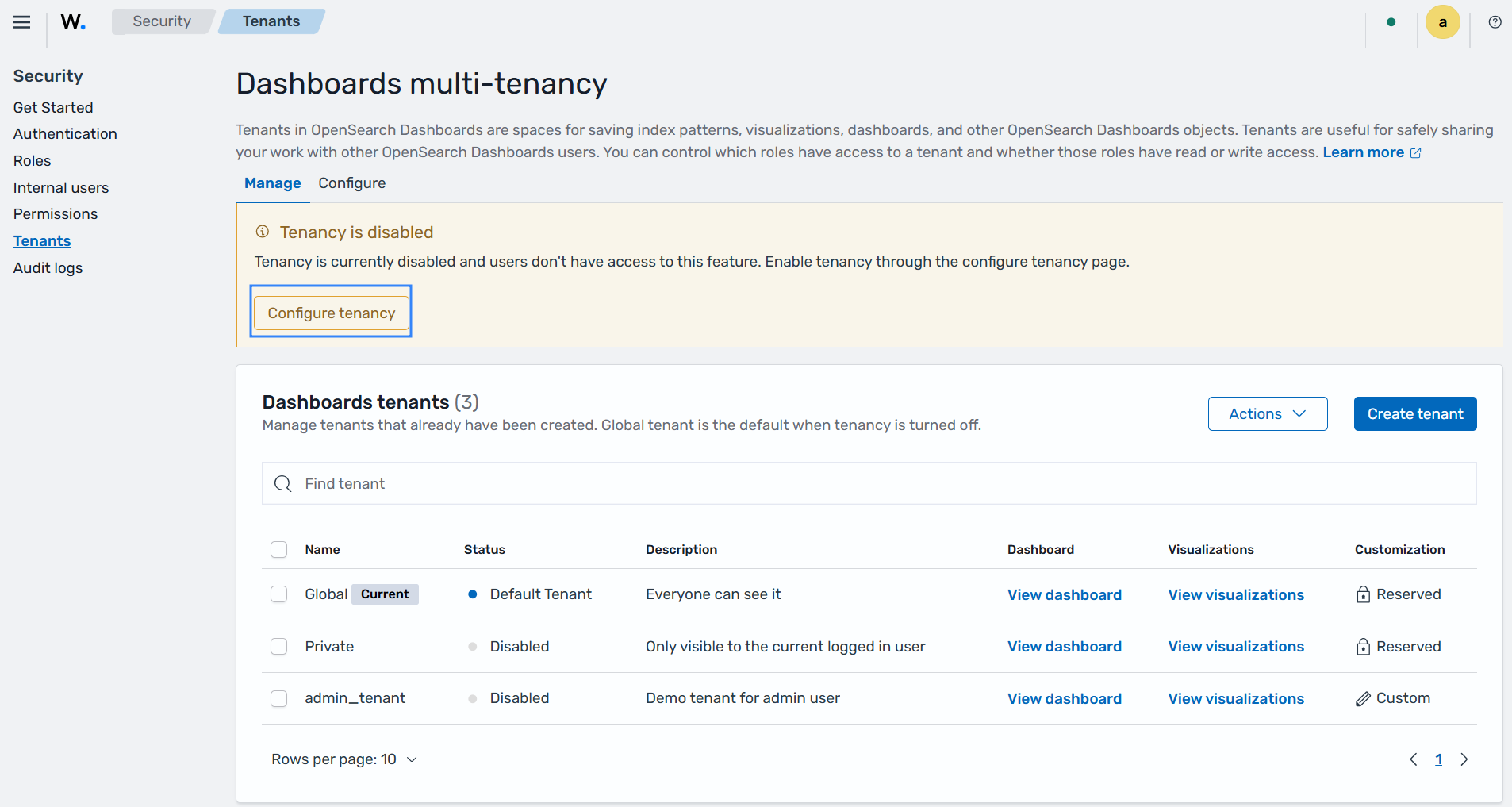
Task: View dashboard for Global tenant
Action: [x=1065, y=595]
